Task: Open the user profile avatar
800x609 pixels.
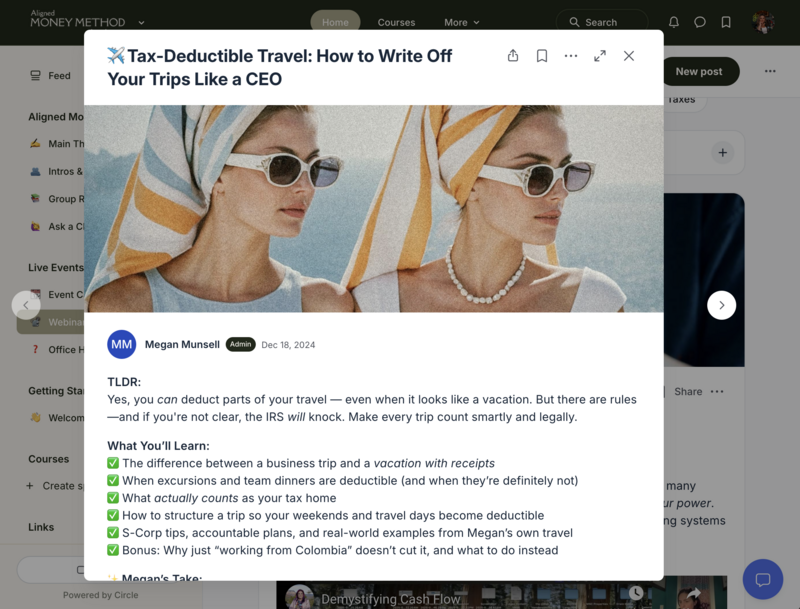Action: 763,22
